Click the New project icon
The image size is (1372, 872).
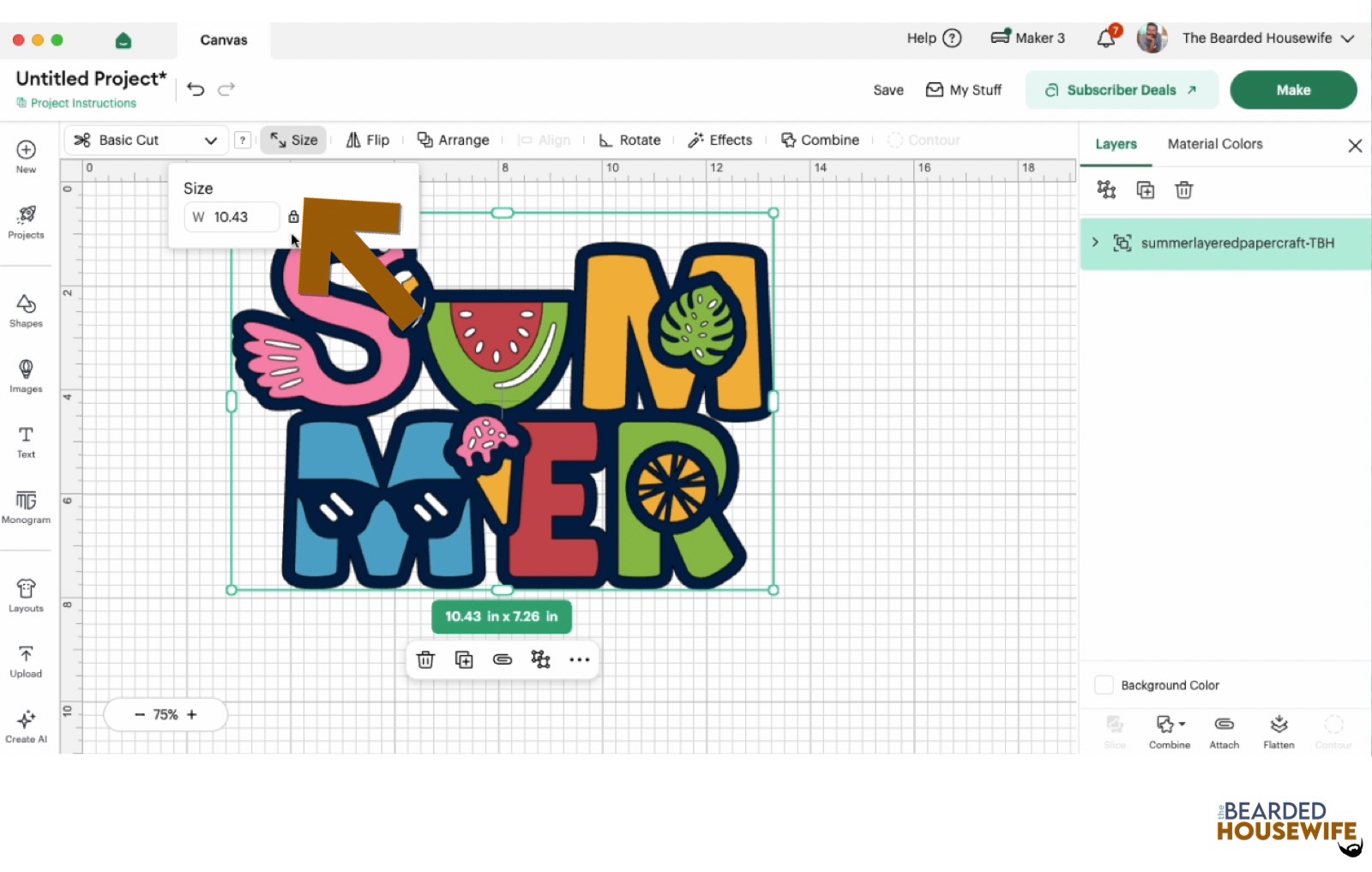click(26, 156)
